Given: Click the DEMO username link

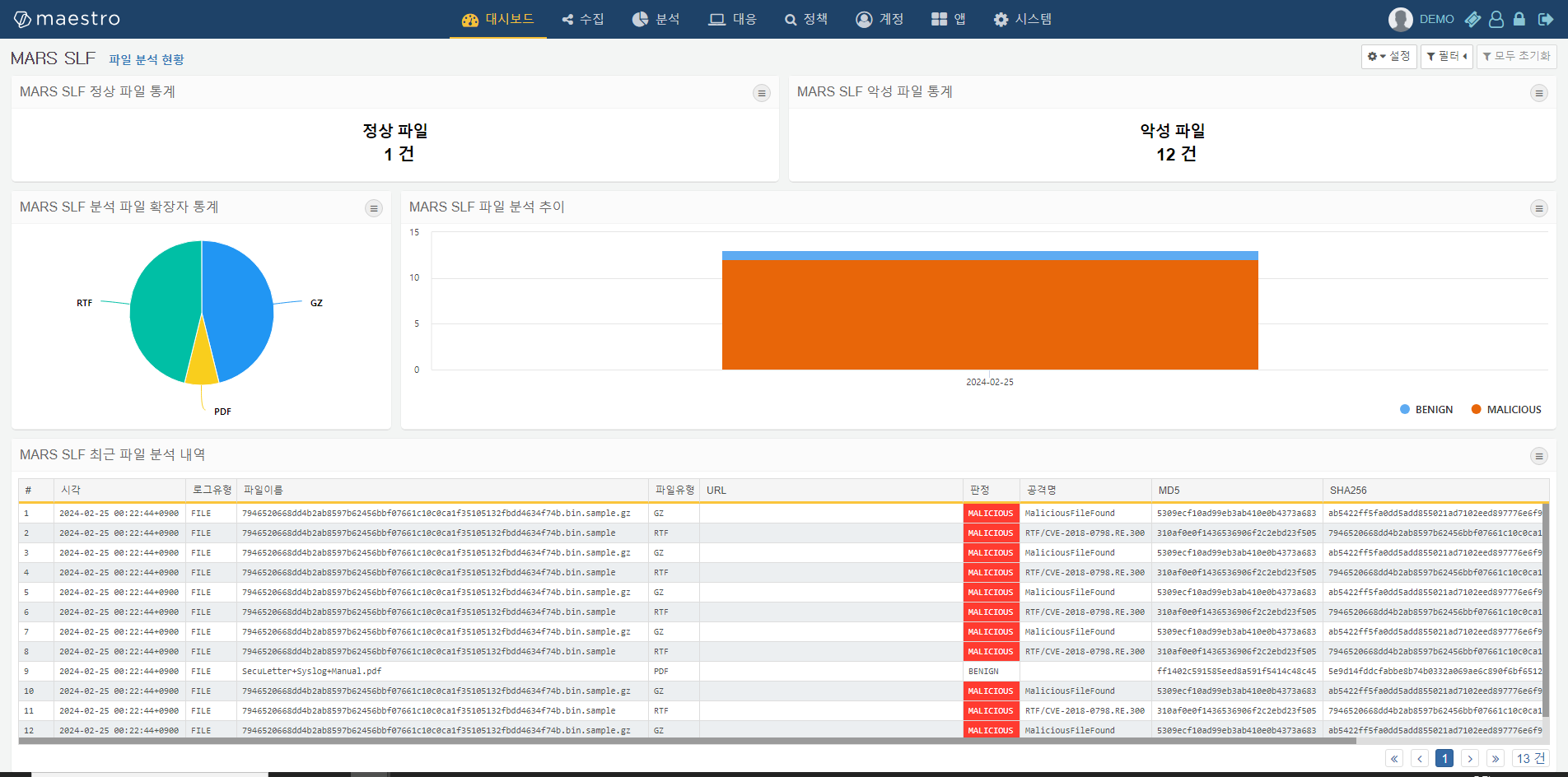Looking at the screenshot, I should tap(1437, 19).
